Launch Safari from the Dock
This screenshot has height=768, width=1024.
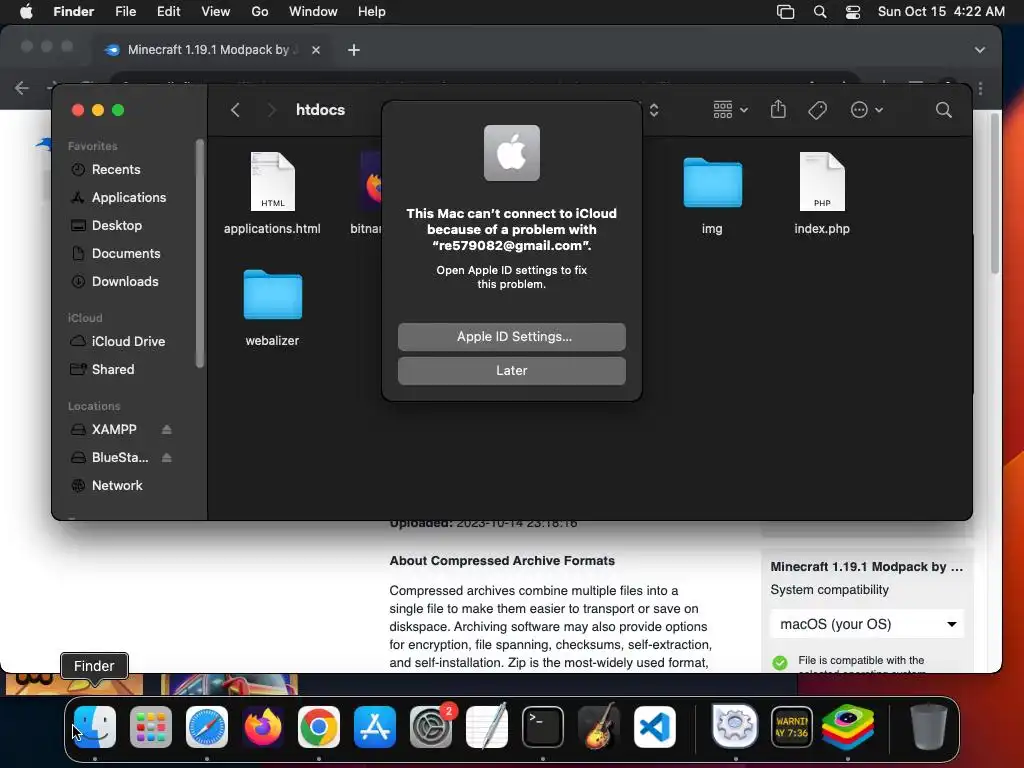click(x=207, y=727)
